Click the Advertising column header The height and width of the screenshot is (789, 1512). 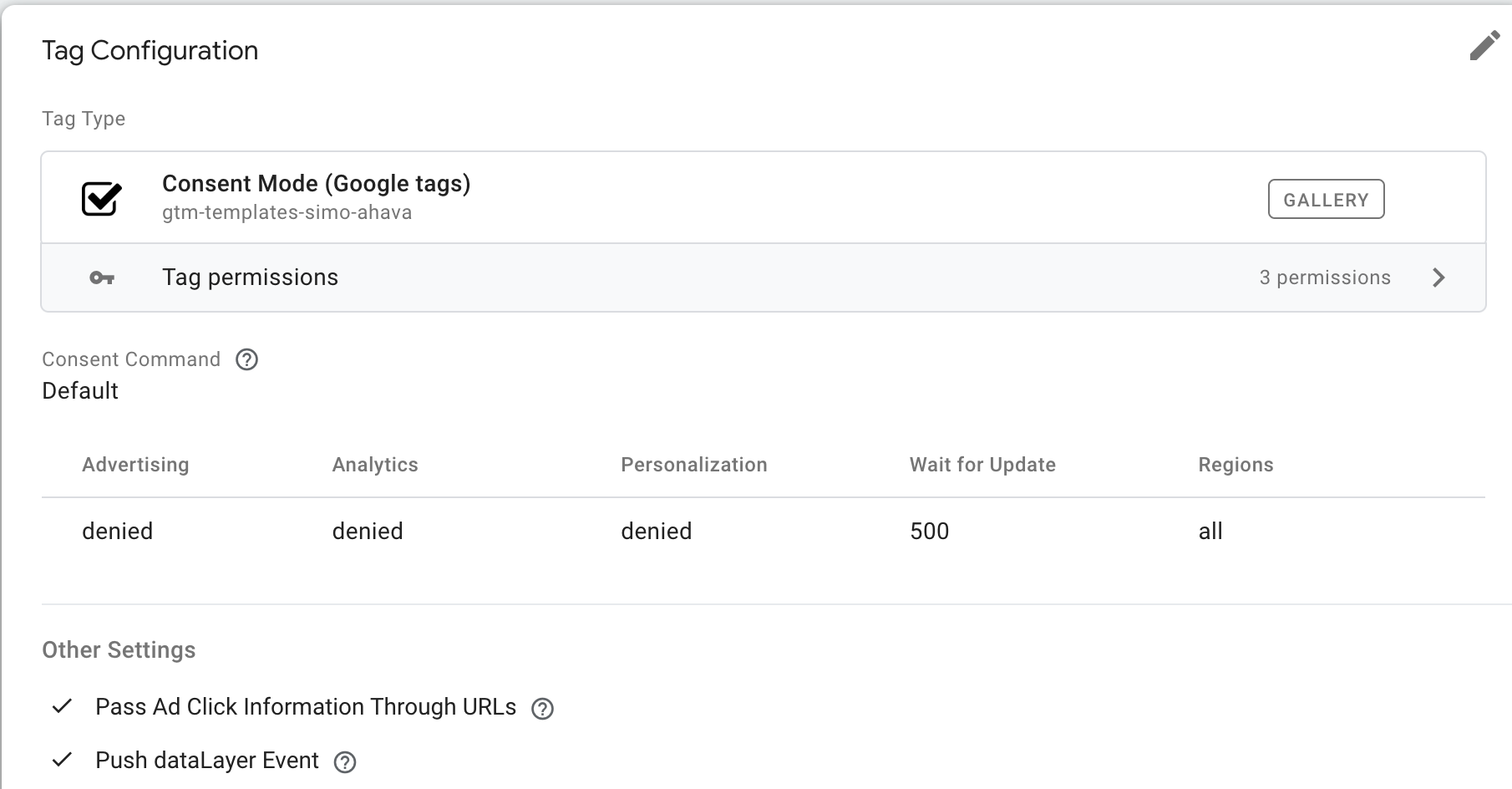click(135, 465)
